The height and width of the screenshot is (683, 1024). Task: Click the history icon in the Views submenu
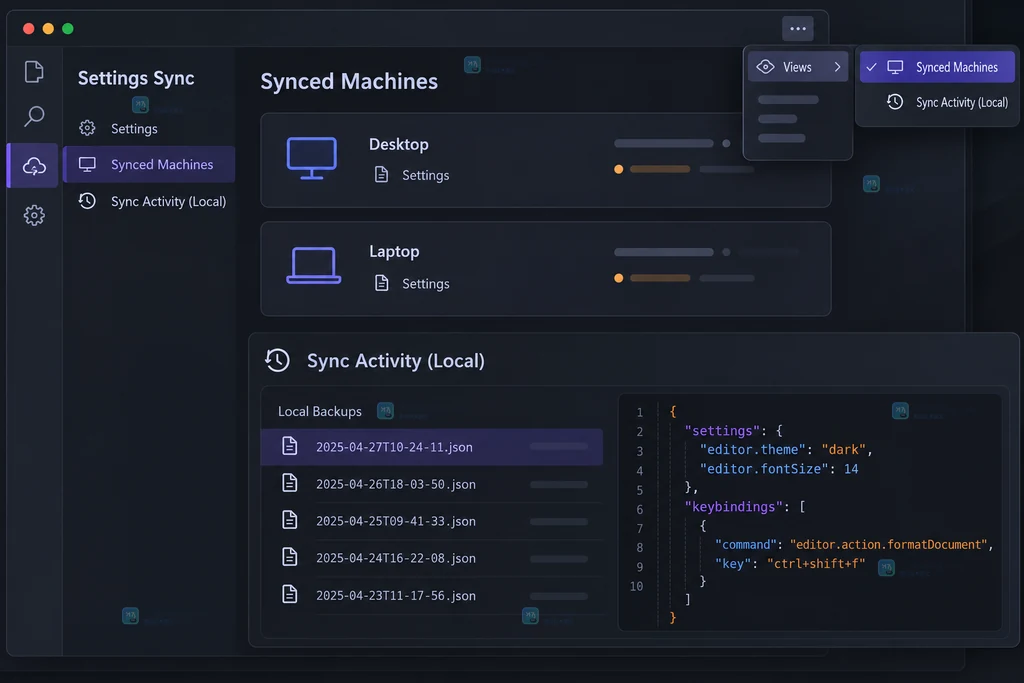pos(895,102)
